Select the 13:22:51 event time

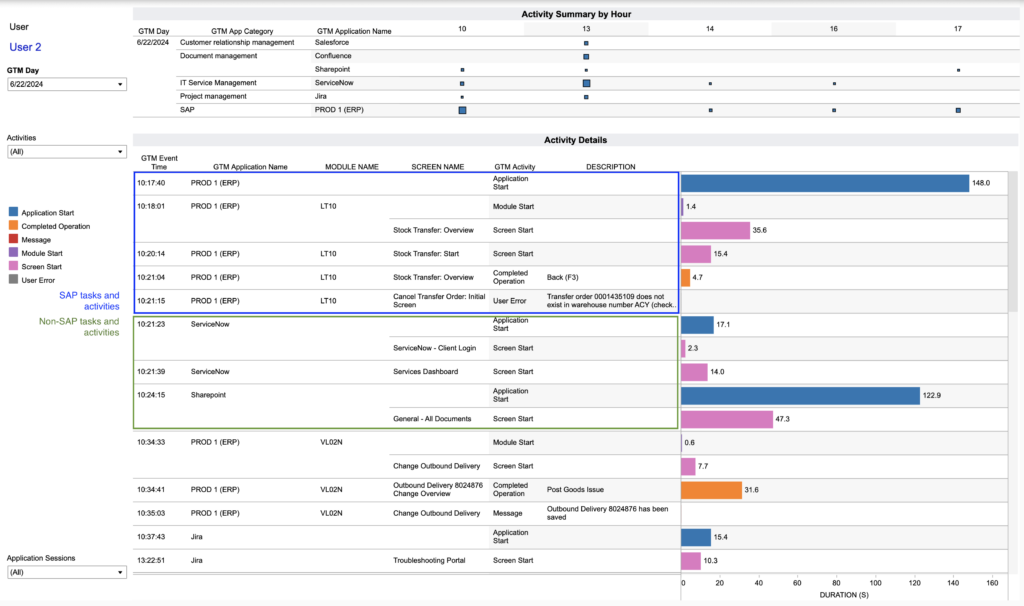pos(151,560)
